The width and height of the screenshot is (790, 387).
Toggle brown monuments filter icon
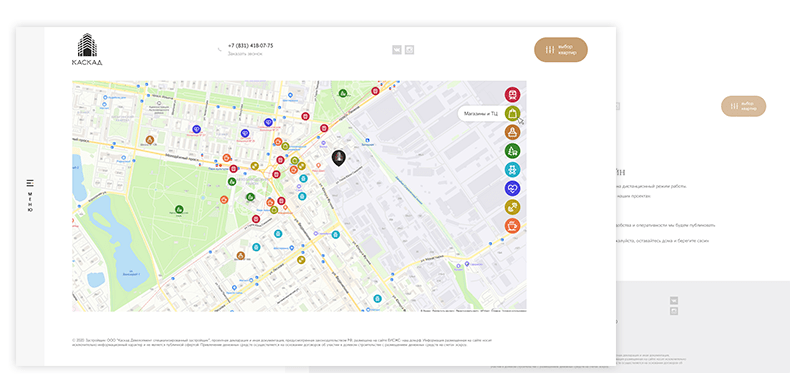[x=512, y=132]
